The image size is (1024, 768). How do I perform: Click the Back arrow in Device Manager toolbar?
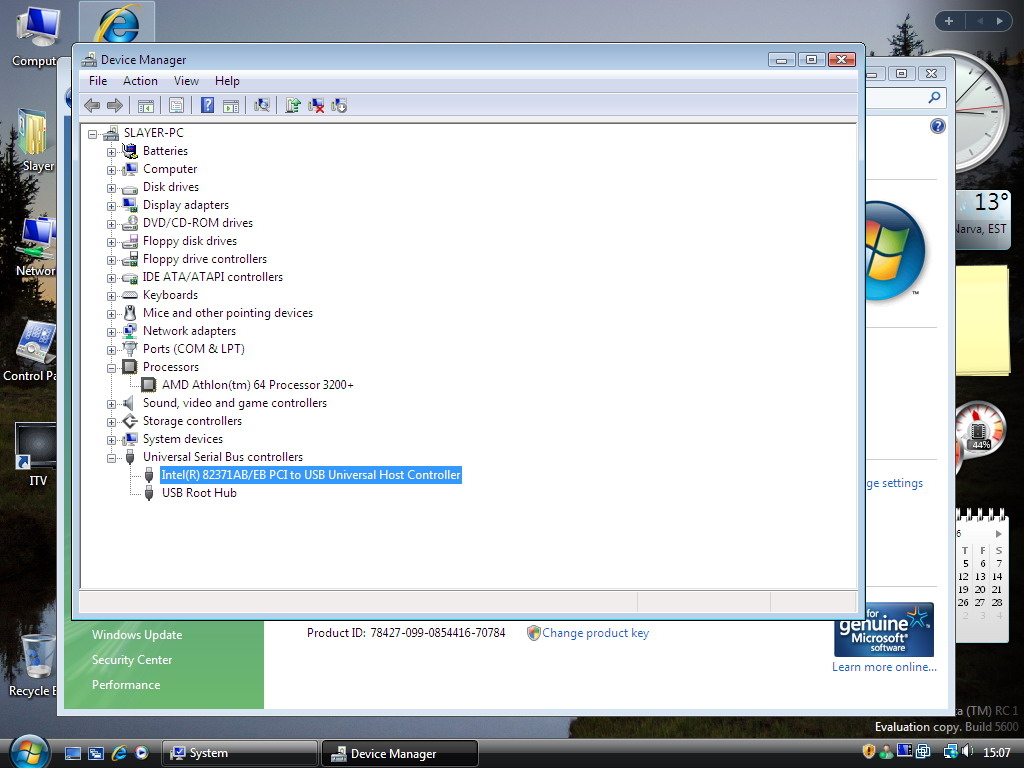pyautogui.click(x=92, y=105)
